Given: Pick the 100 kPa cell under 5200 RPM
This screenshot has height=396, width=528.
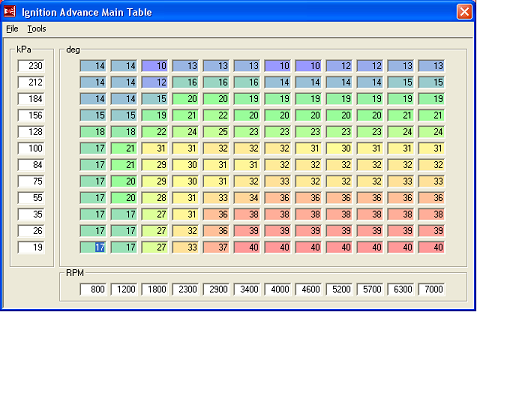Looking at the screenshot, I should pyautogui.click(x=339, y=148).
